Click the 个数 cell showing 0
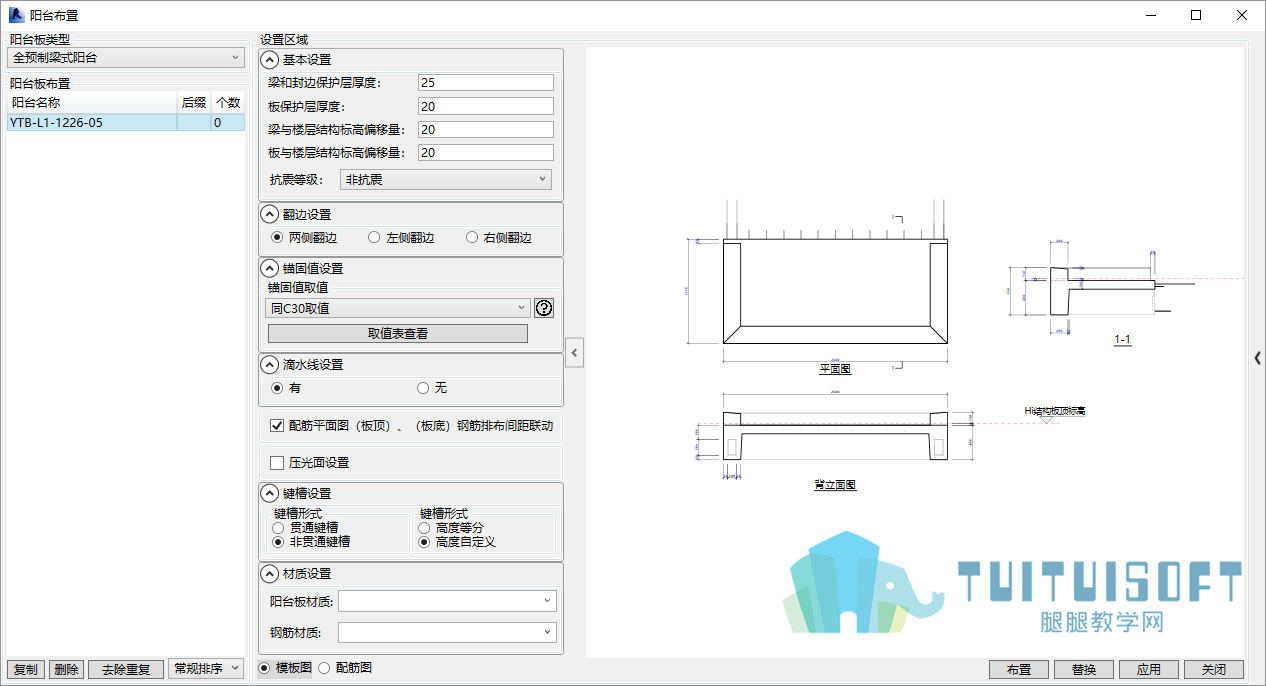The height and width of the screenshot is (686, 1266). click(228, 123)
